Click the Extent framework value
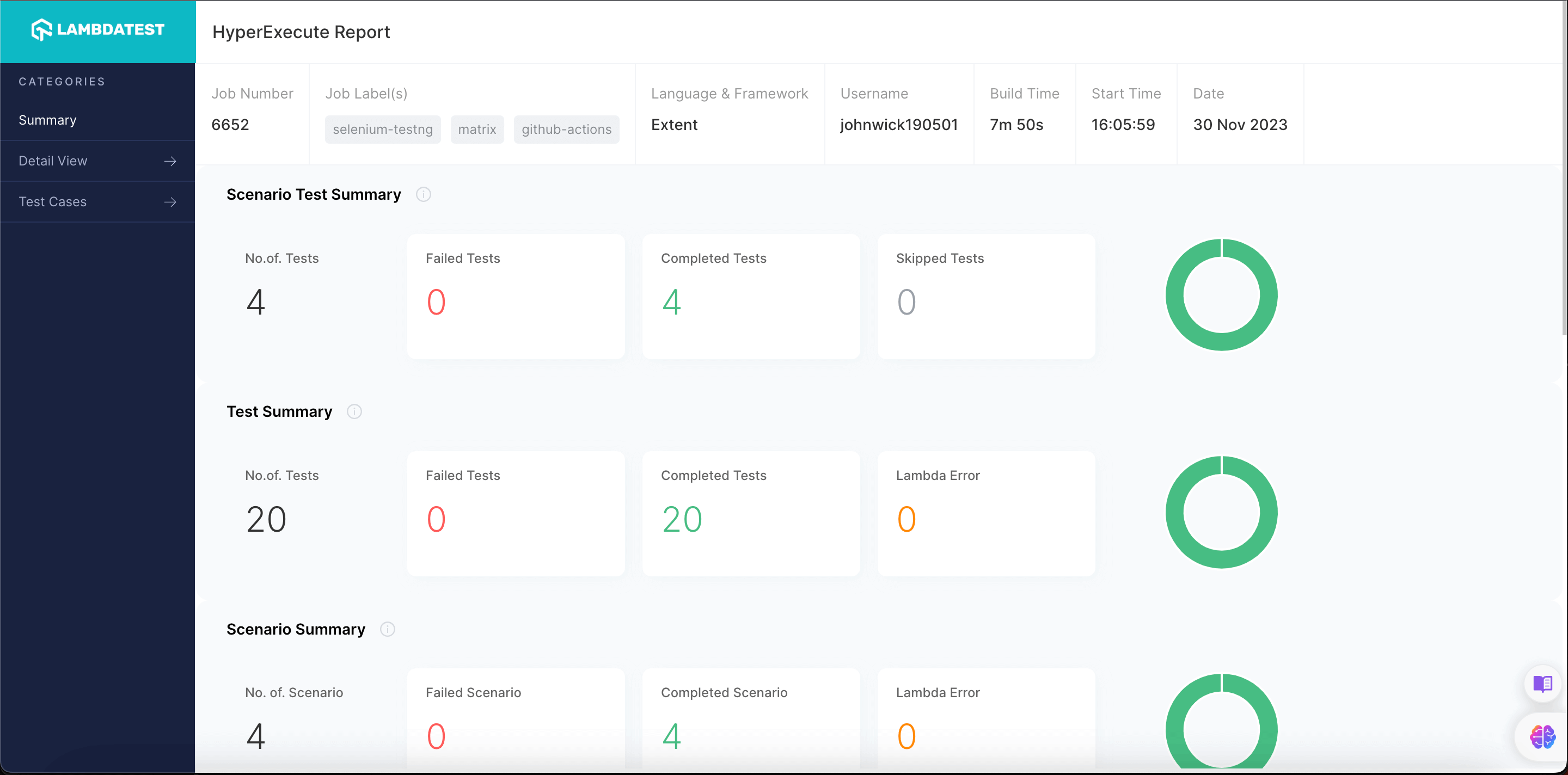The image size is (1568, 775). [674, 125]
